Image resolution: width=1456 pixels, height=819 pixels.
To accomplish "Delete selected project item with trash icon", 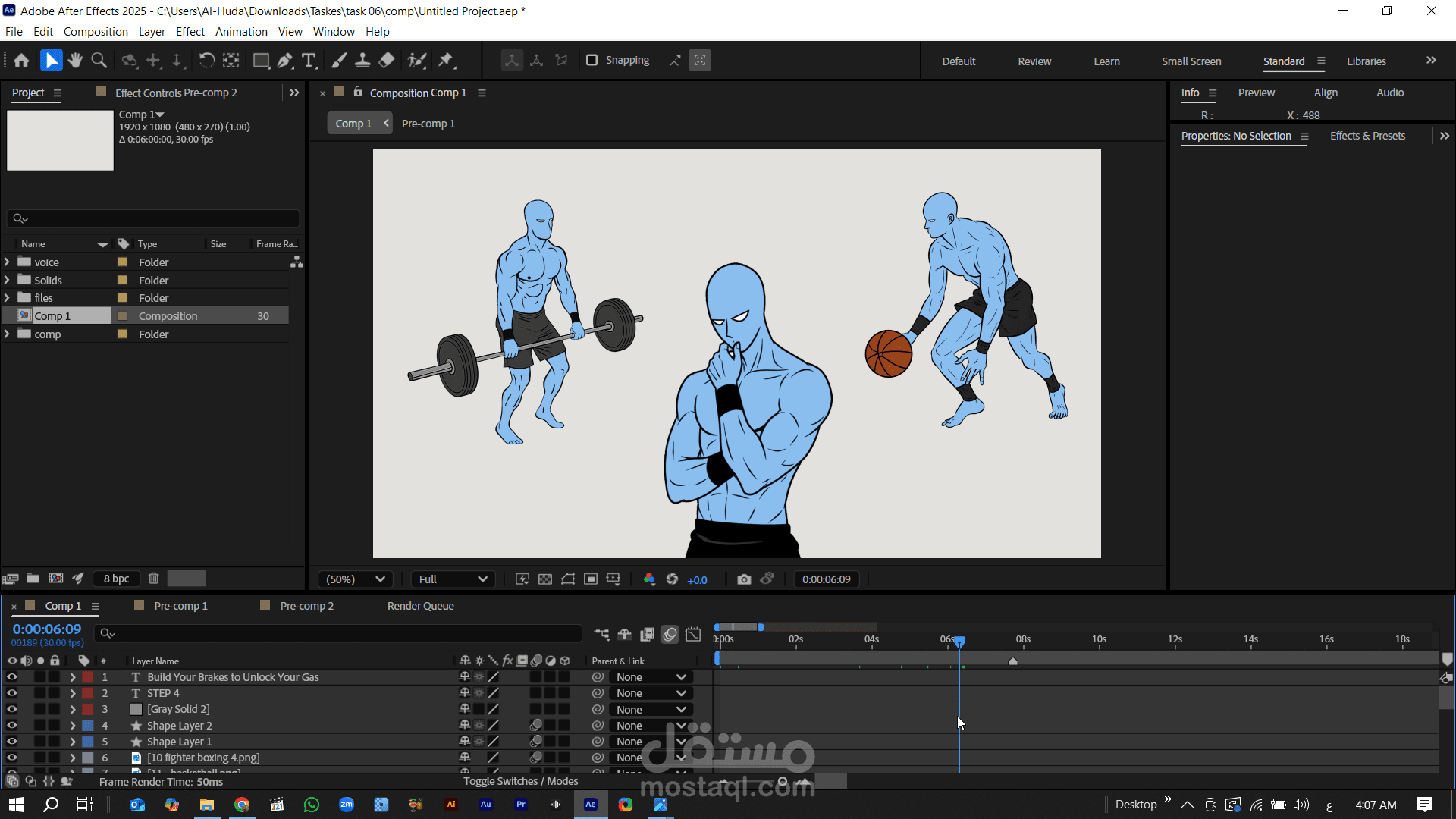I will pos(153,579).
